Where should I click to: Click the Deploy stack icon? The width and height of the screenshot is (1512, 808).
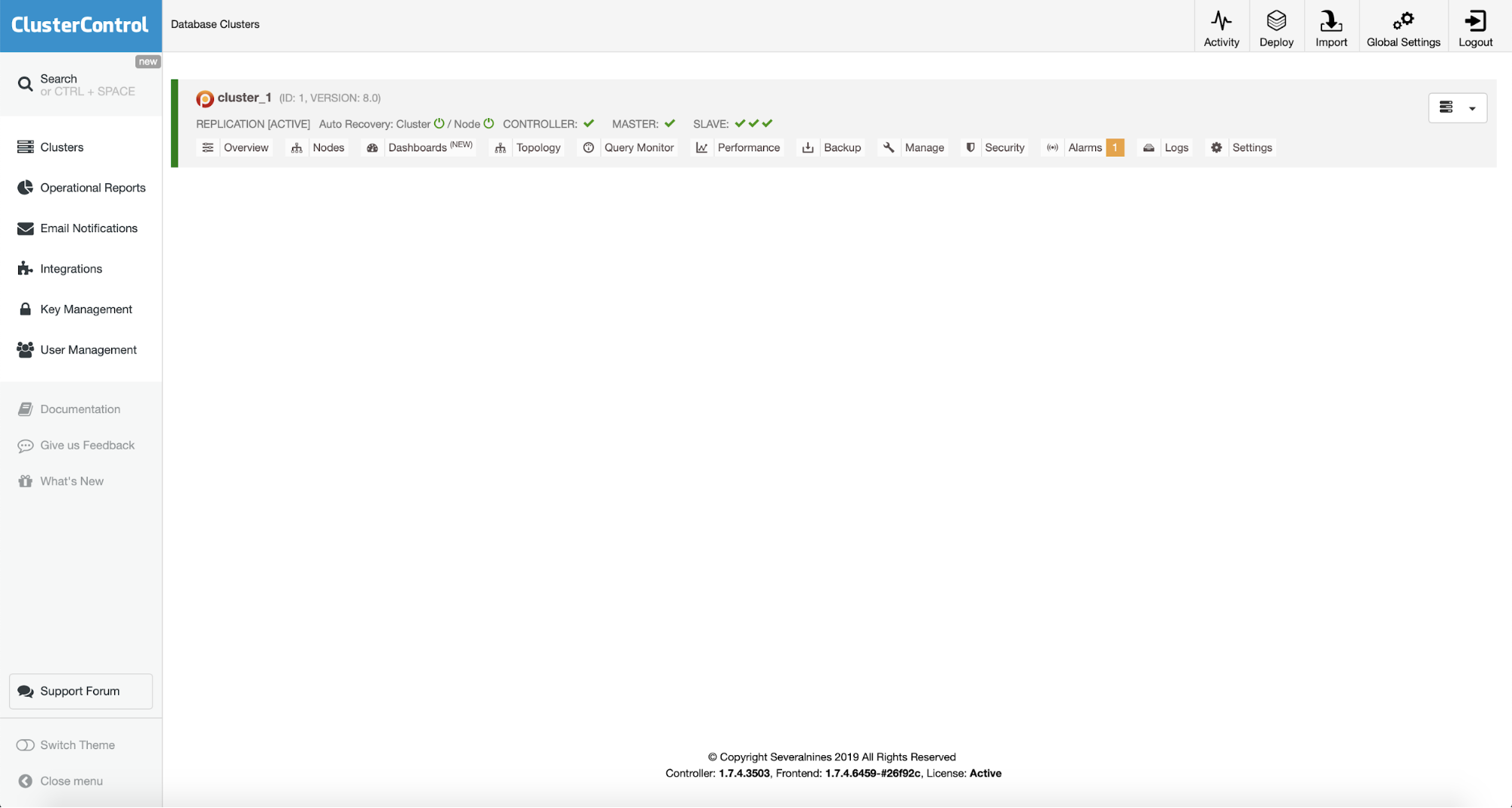coord(1276,20)
